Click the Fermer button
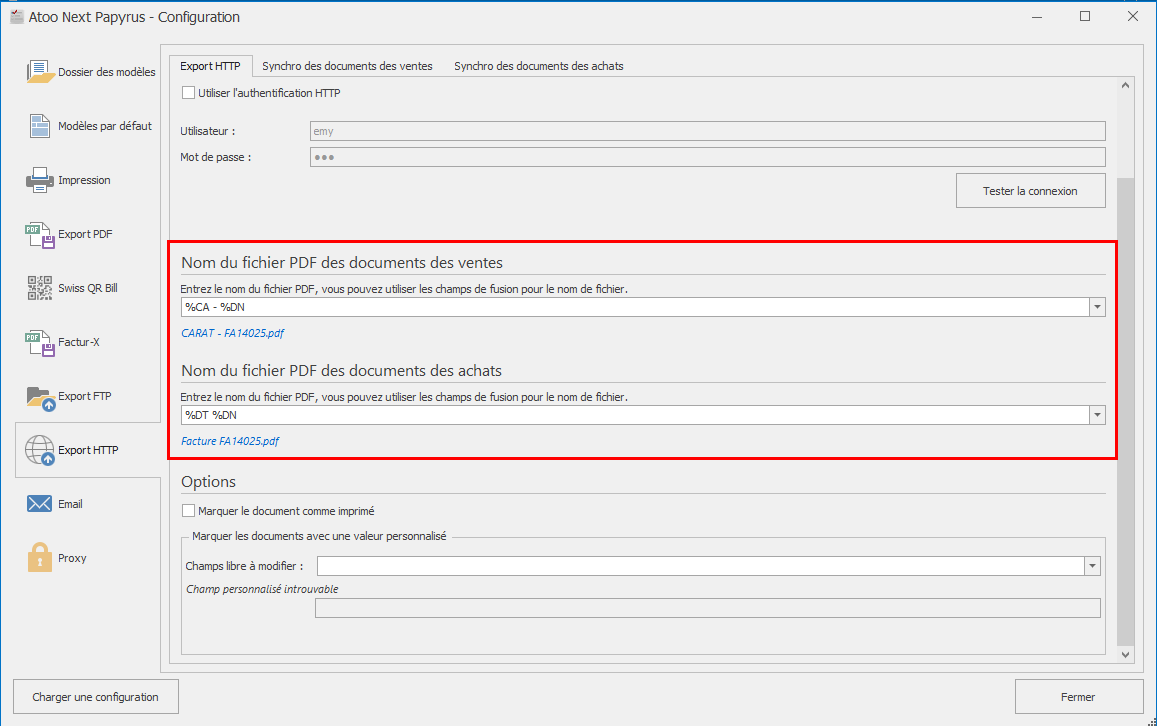The image size is (1157, 726). pyautogui.click(x=1078, y=697)
